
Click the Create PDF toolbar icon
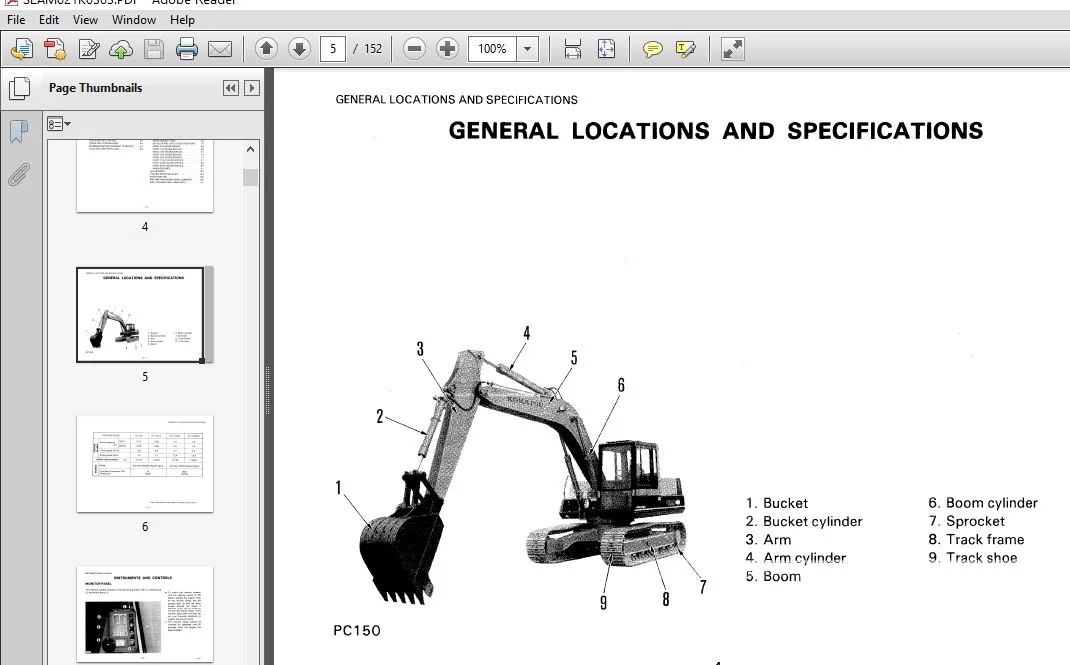tap(55, 49)
